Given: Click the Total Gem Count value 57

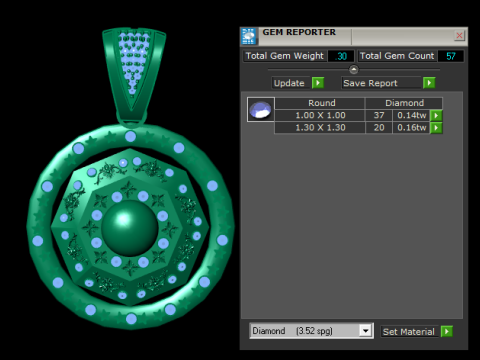Looking at the screenshot, I should pyautogui.click(x=451, y=56).
